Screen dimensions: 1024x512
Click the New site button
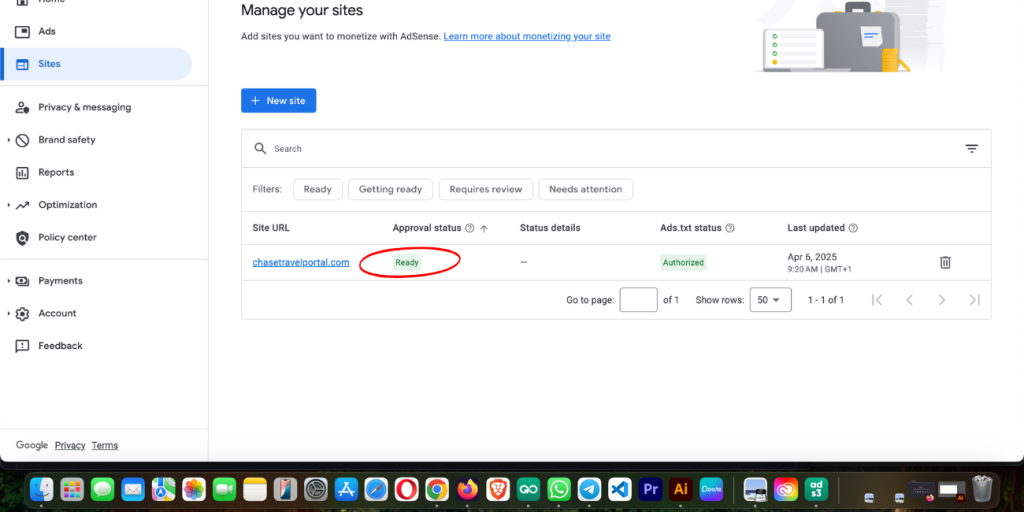pyautogui.click(x=279, y=101)
